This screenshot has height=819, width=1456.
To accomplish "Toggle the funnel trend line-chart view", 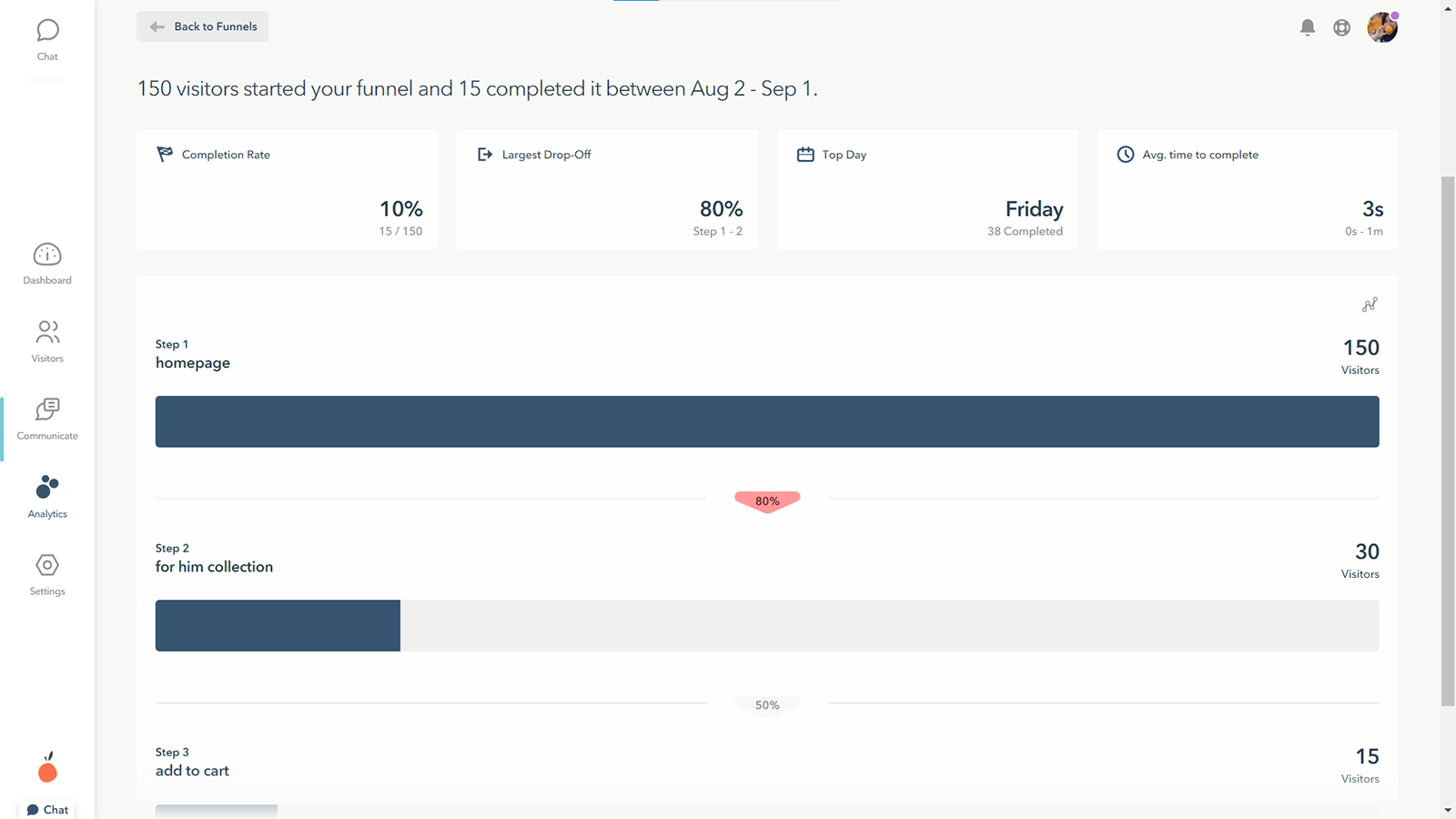I will coord(1370,305).
